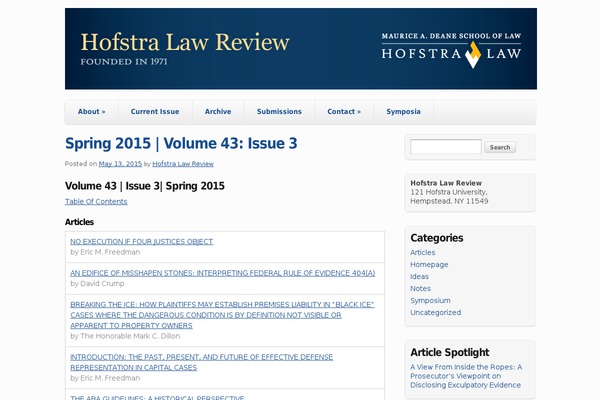Screen dimensions: 600x400
Task: Click the Hofstra Law Review author link
Action: click(x=183, y=164)
